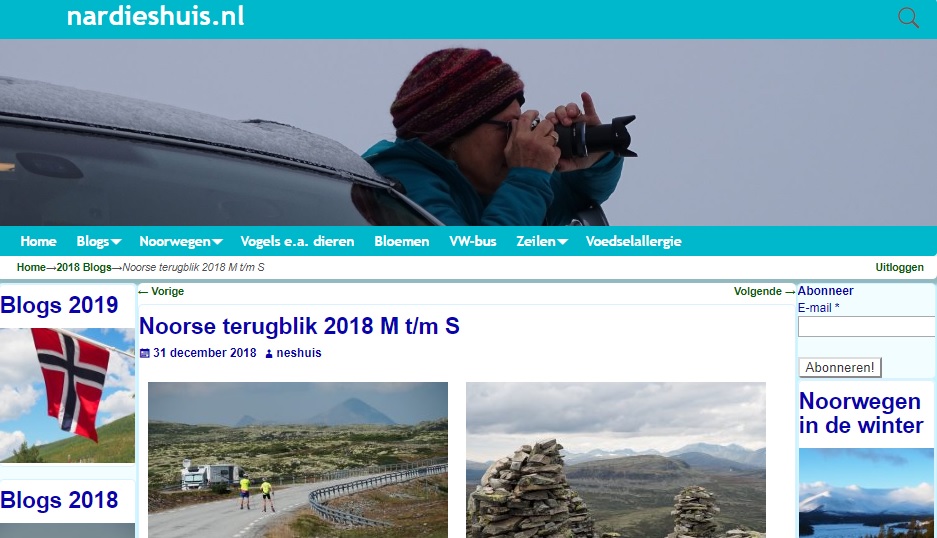Focus the E-mail input field
This screenshot has height=538, width=937.
point(866,327)
